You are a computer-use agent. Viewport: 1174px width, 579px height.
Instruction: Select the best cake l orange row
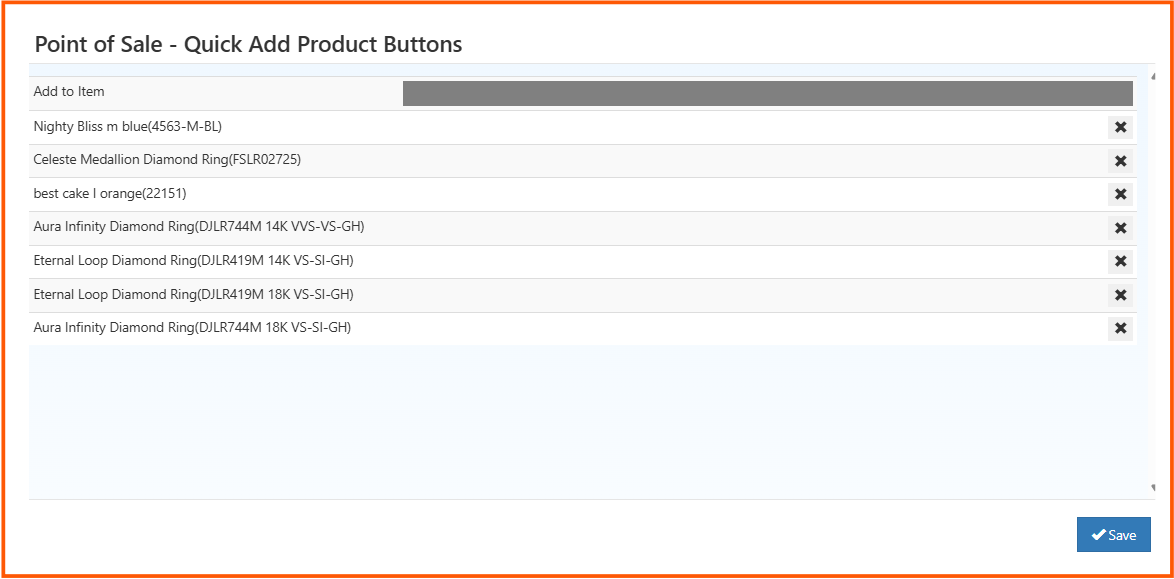pyautogui.click(x=110, y=193)
